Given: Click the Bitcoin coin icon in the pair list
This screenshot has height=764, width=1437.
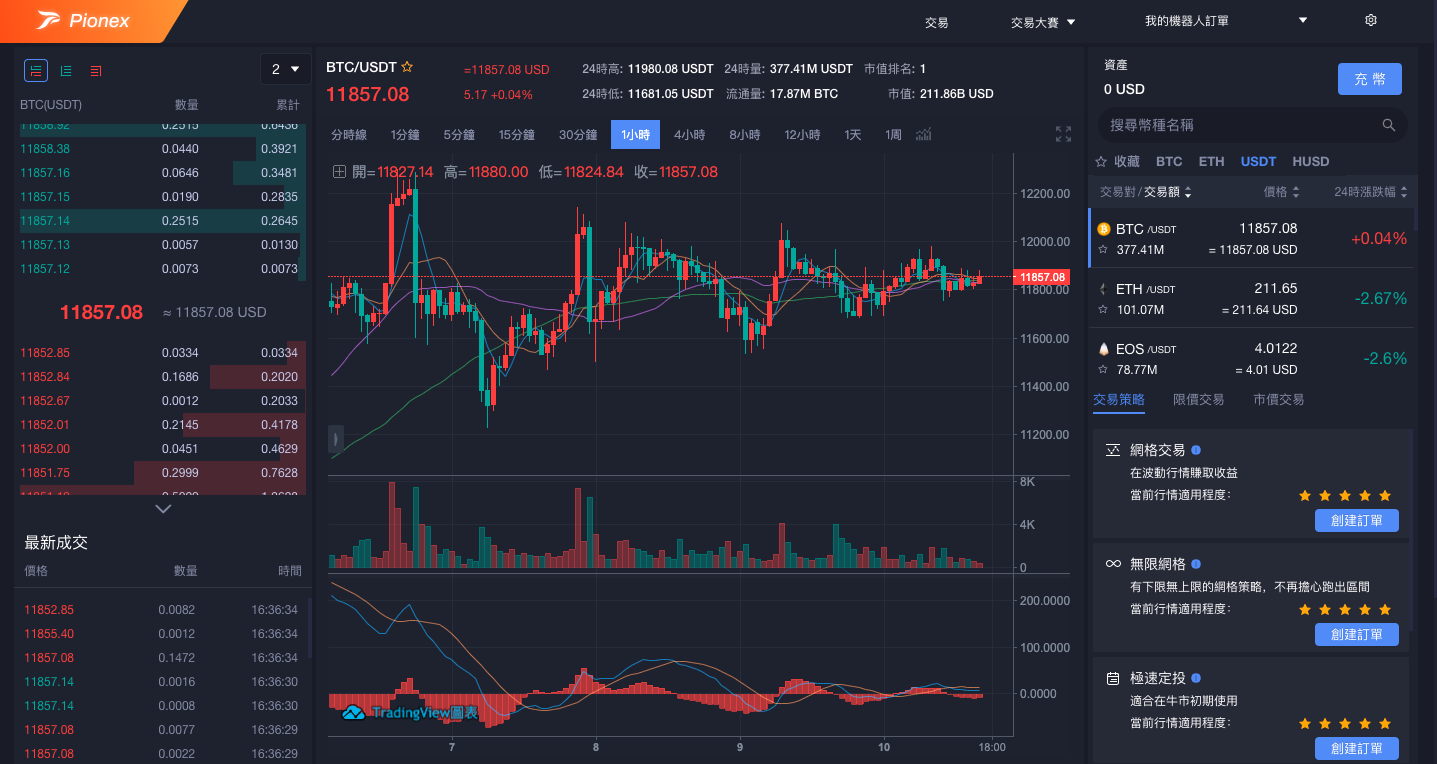Looking at the screenshot, I should (1104, 229).
